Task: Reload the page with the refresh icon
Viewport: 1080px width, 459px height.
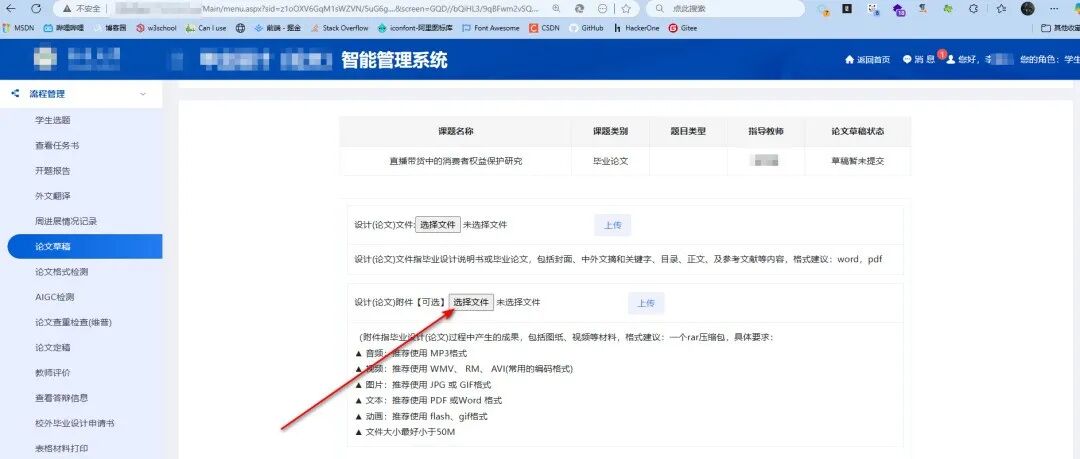Action: tap(37, 9)
